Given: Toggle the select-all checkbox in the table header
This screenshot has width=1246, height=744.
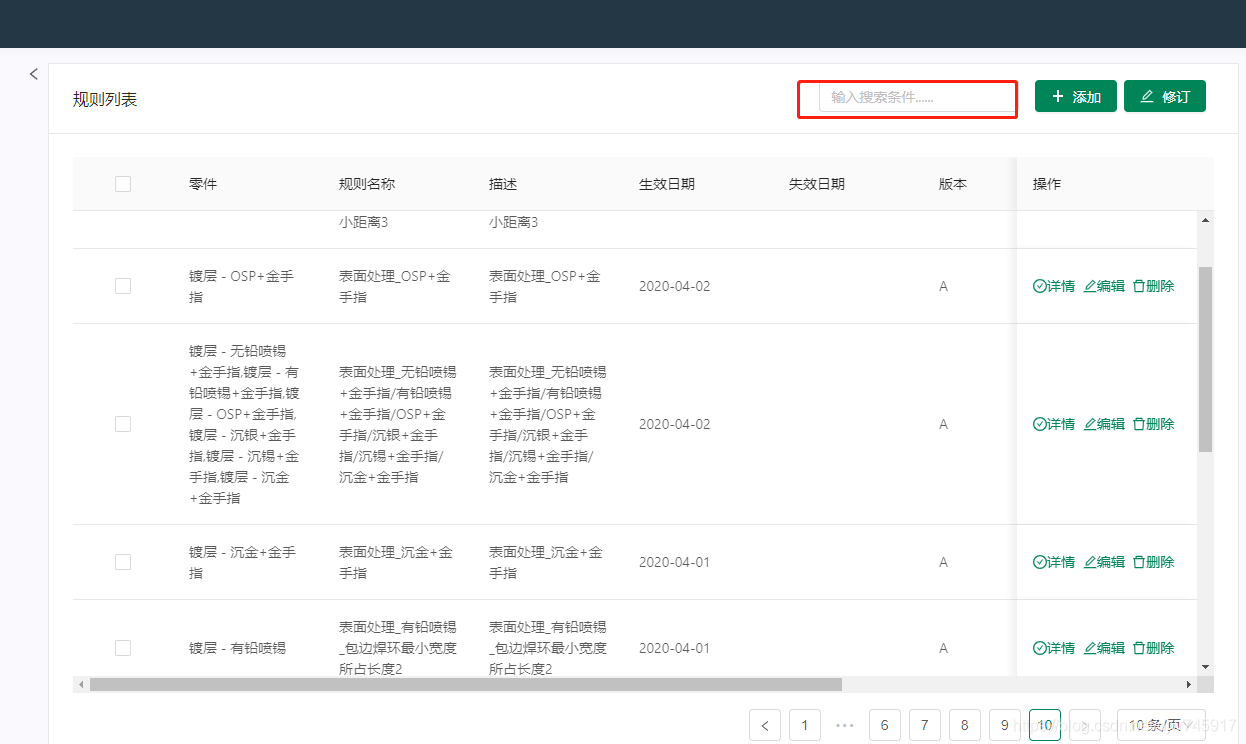Looking at the screenshot, I should (122, 183).
